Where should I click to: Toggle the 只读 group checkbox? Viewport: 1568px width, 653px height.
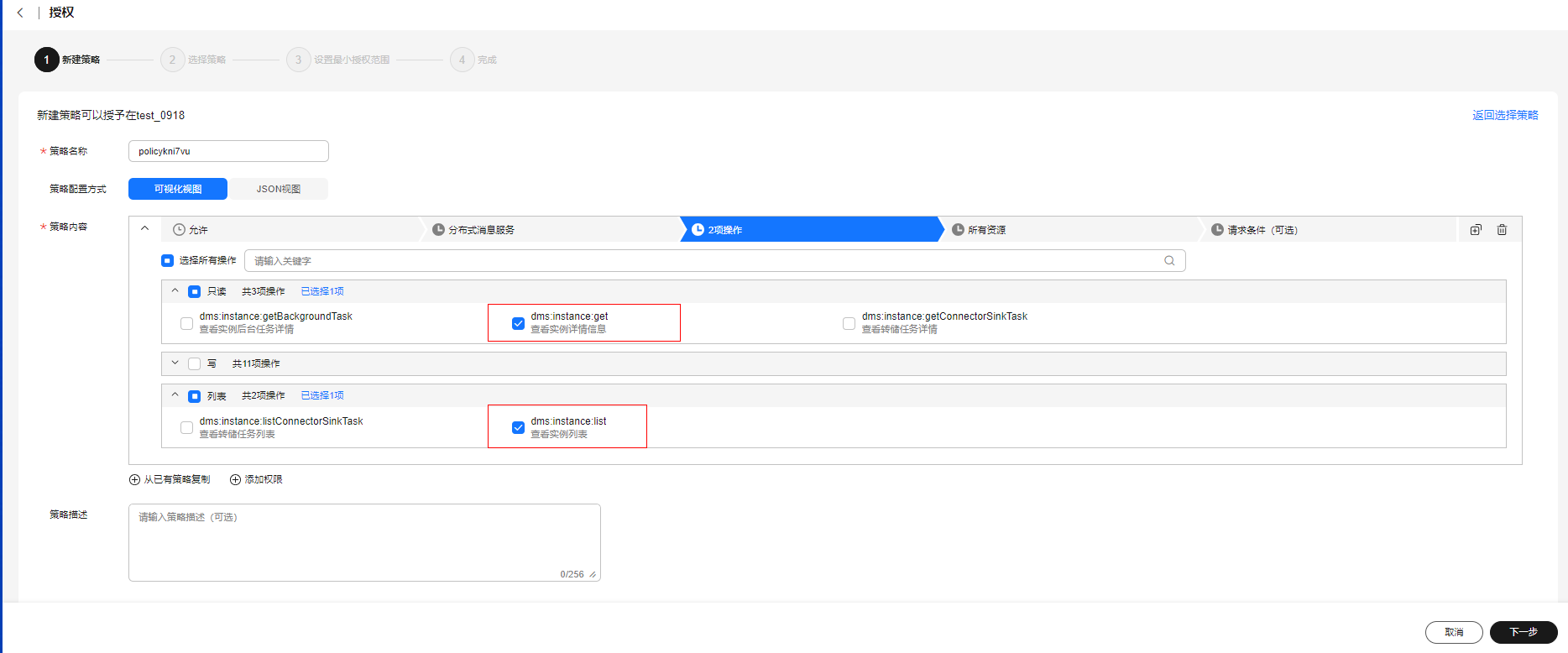point(194,292)
